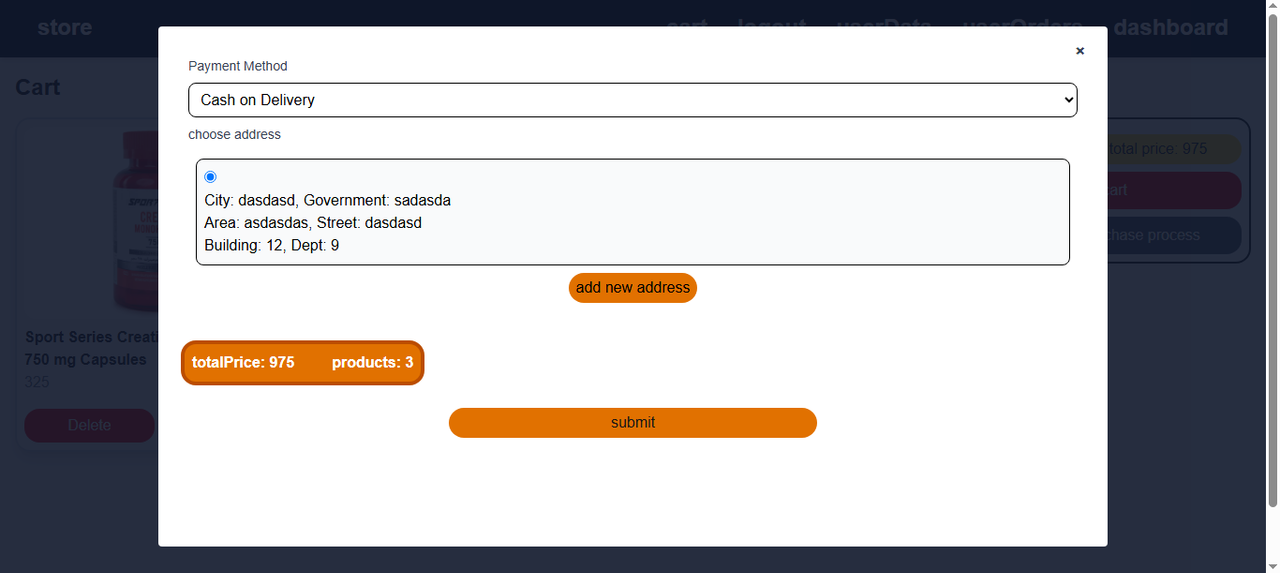This screenshot has height=573, width=1280.
Task: Close the payment modal with the X
Action: pos(1080,51)
